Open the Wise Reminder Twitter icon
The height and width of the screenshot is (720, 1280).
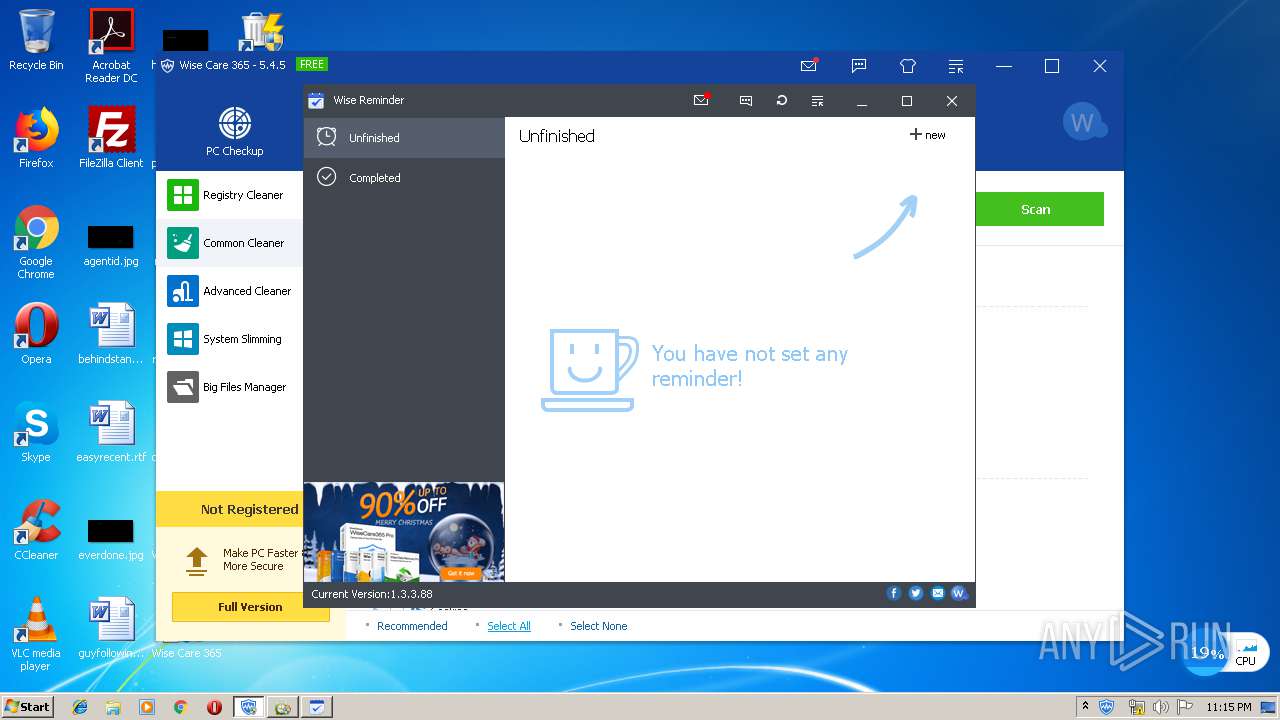916,593
